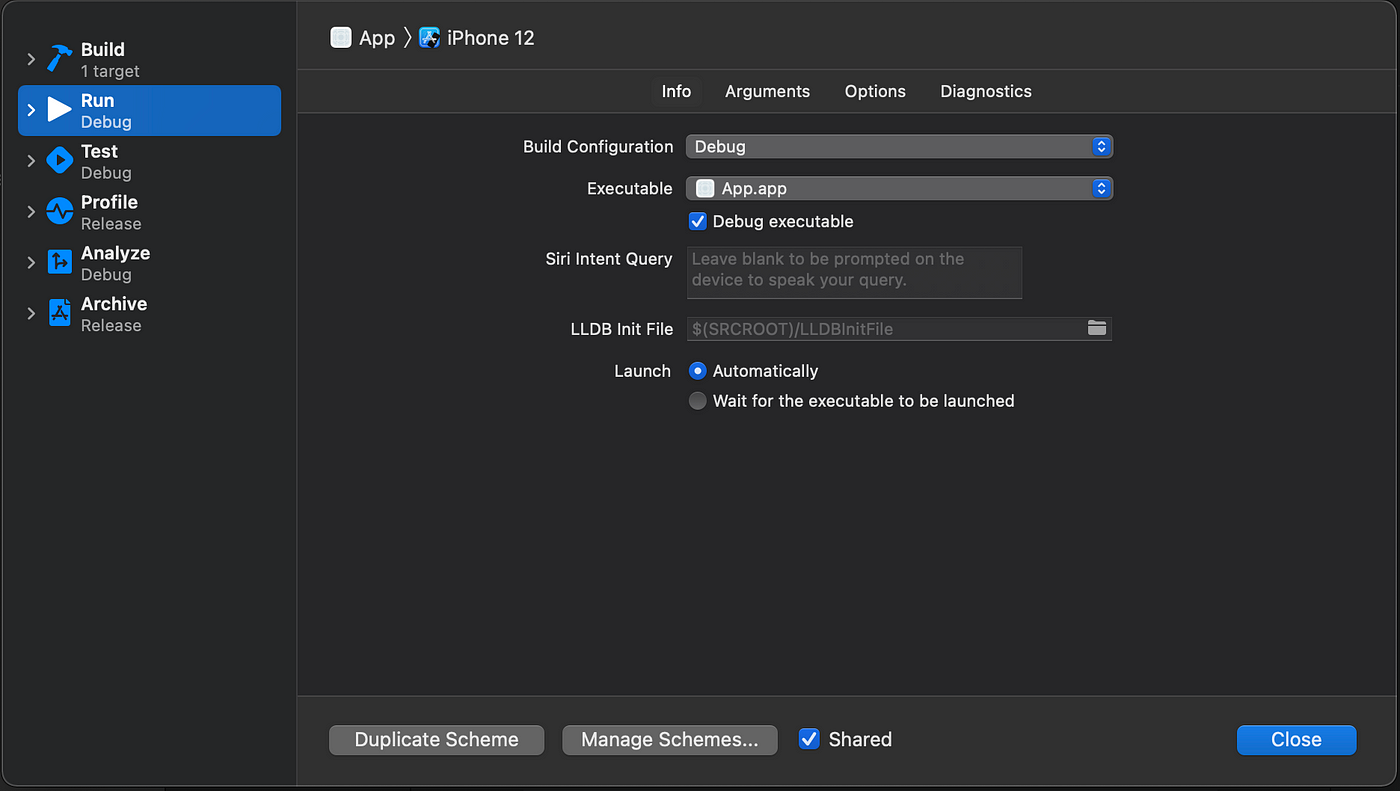
Task: Click the blue Close button
Action: [x=1297, y=740]
